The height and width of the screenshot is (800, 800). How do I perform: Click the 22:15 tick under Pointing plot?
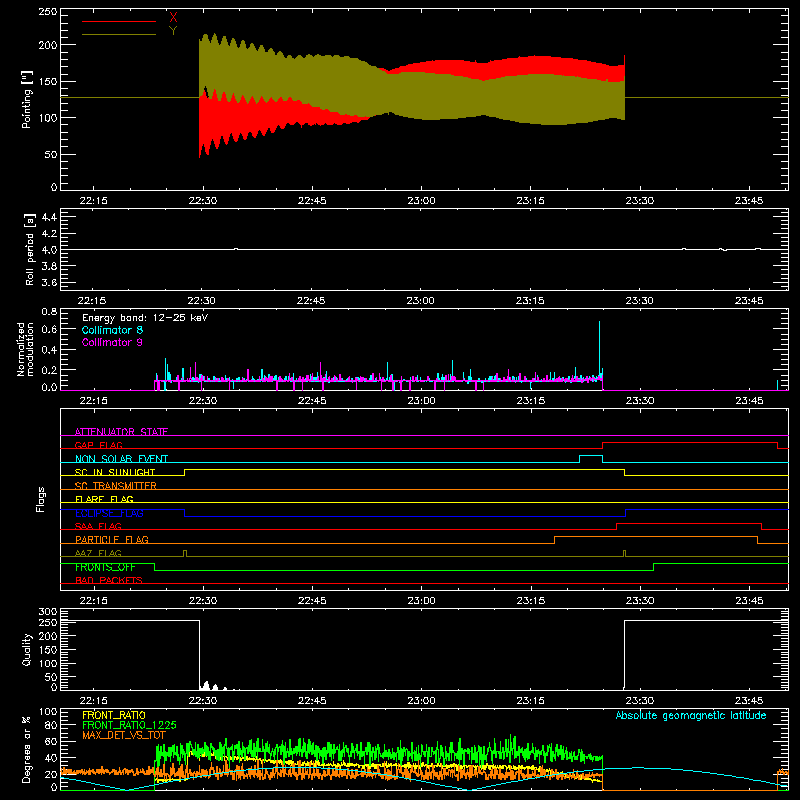pyautogui.click(x=93, y=201)
